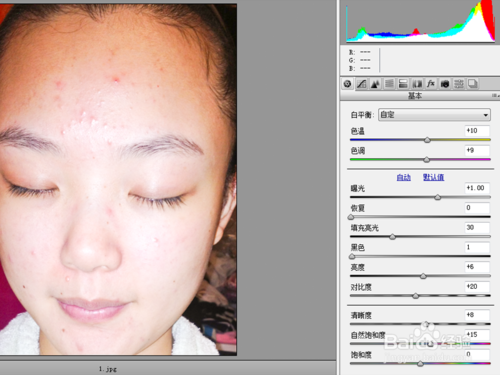
Task: Click the 恢复 value field showing 0
Action: coord(477,208)
